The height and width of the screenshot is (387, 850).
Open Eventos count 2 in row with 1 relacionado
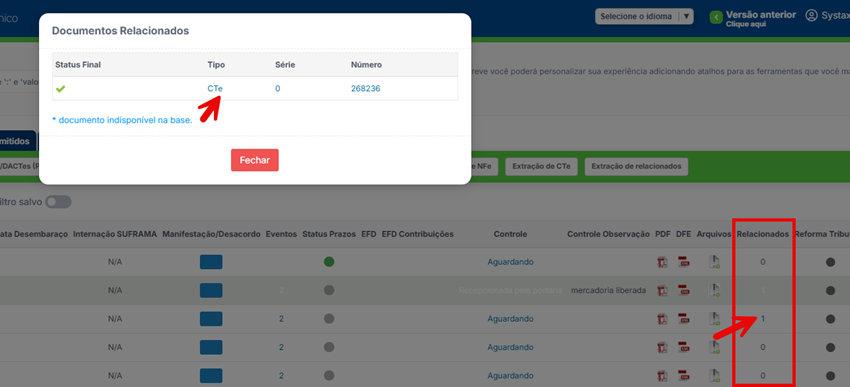[x=281, y=319]
